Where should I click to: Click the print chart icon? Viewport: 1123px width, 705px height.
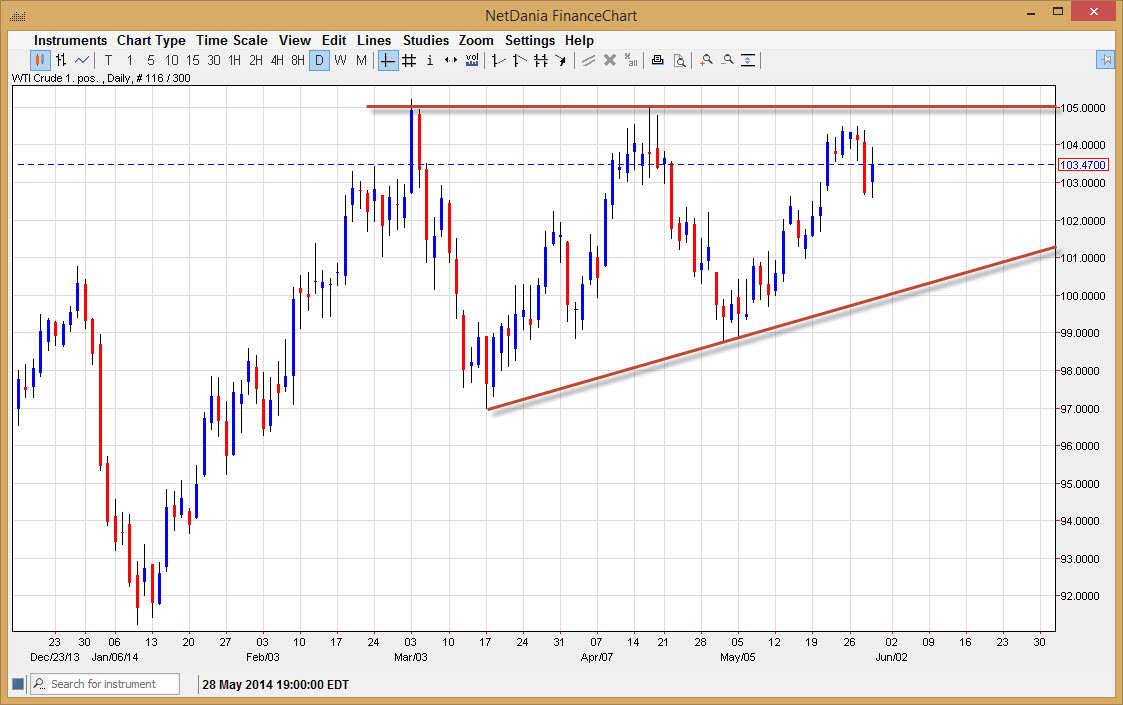point(657,60)
